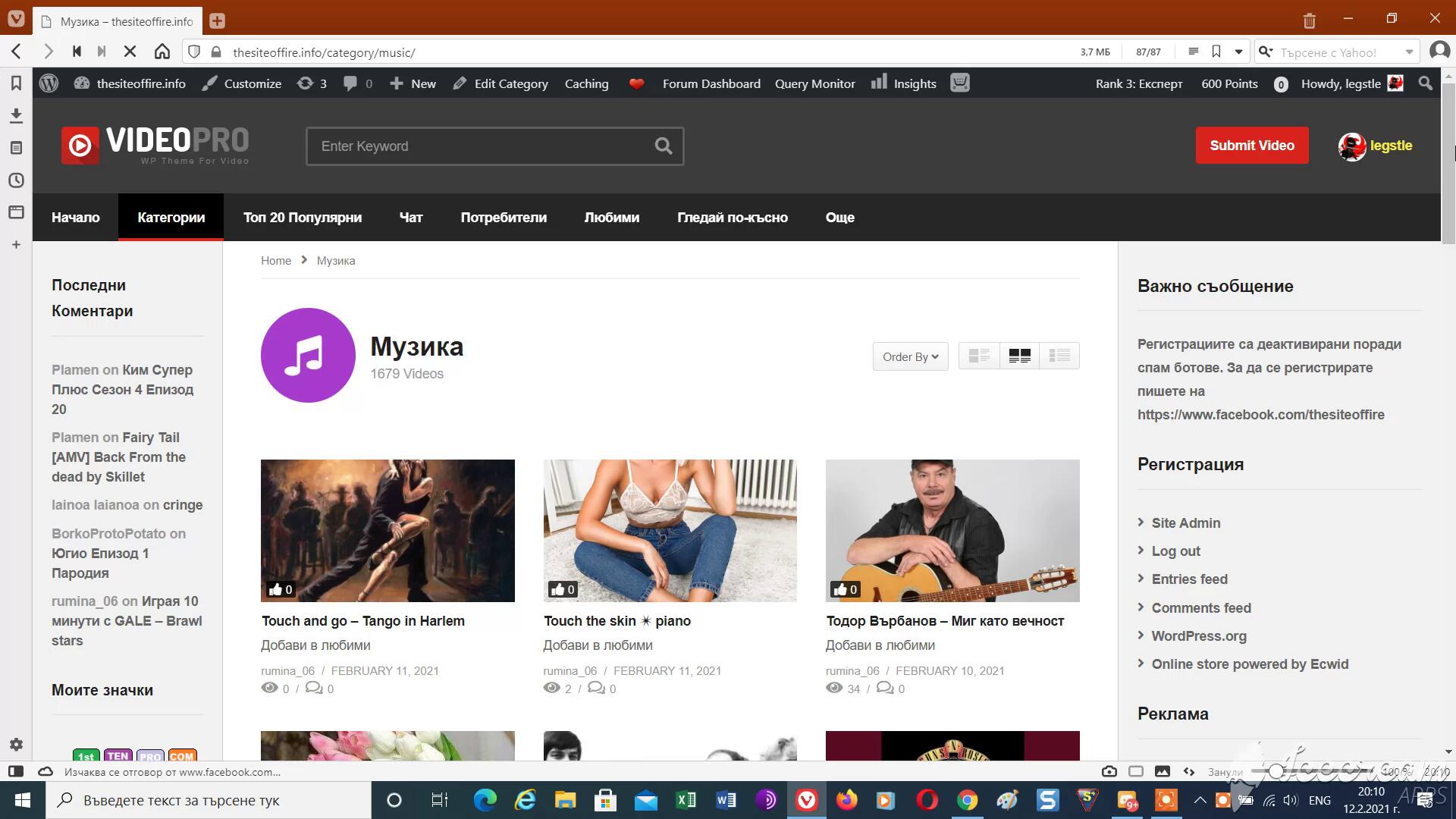
Task: Adjust the page zoom slider in status bar
Action: [1276, 771]
